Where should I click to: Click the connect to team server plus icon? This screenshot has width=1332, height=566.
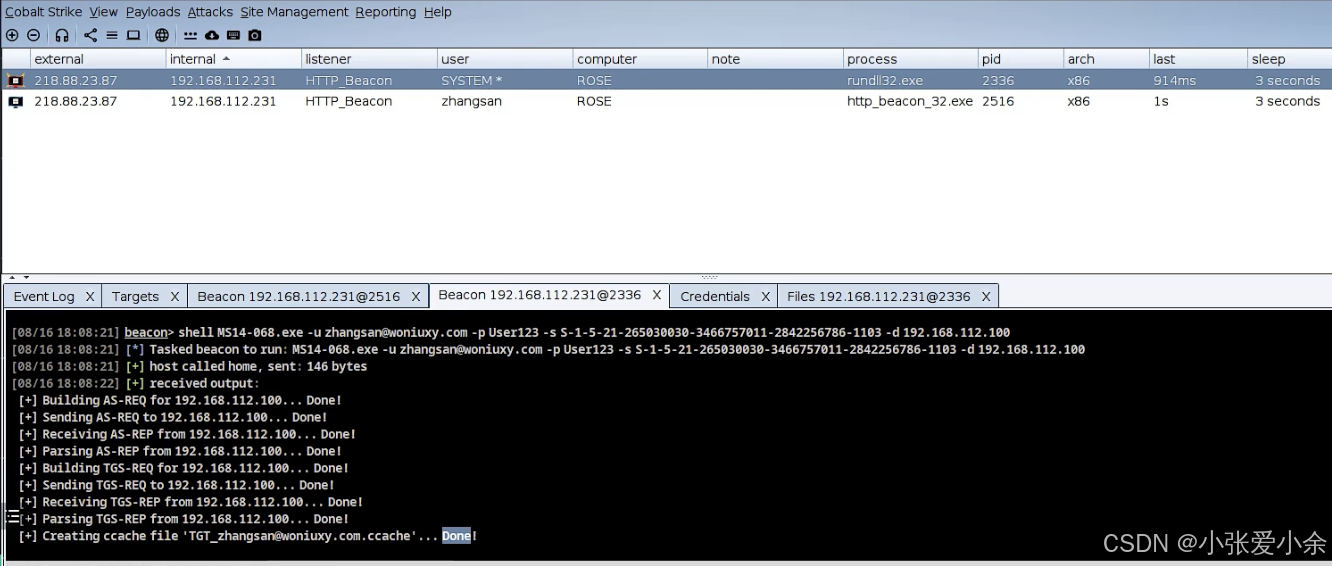click(x=12, y=35)
